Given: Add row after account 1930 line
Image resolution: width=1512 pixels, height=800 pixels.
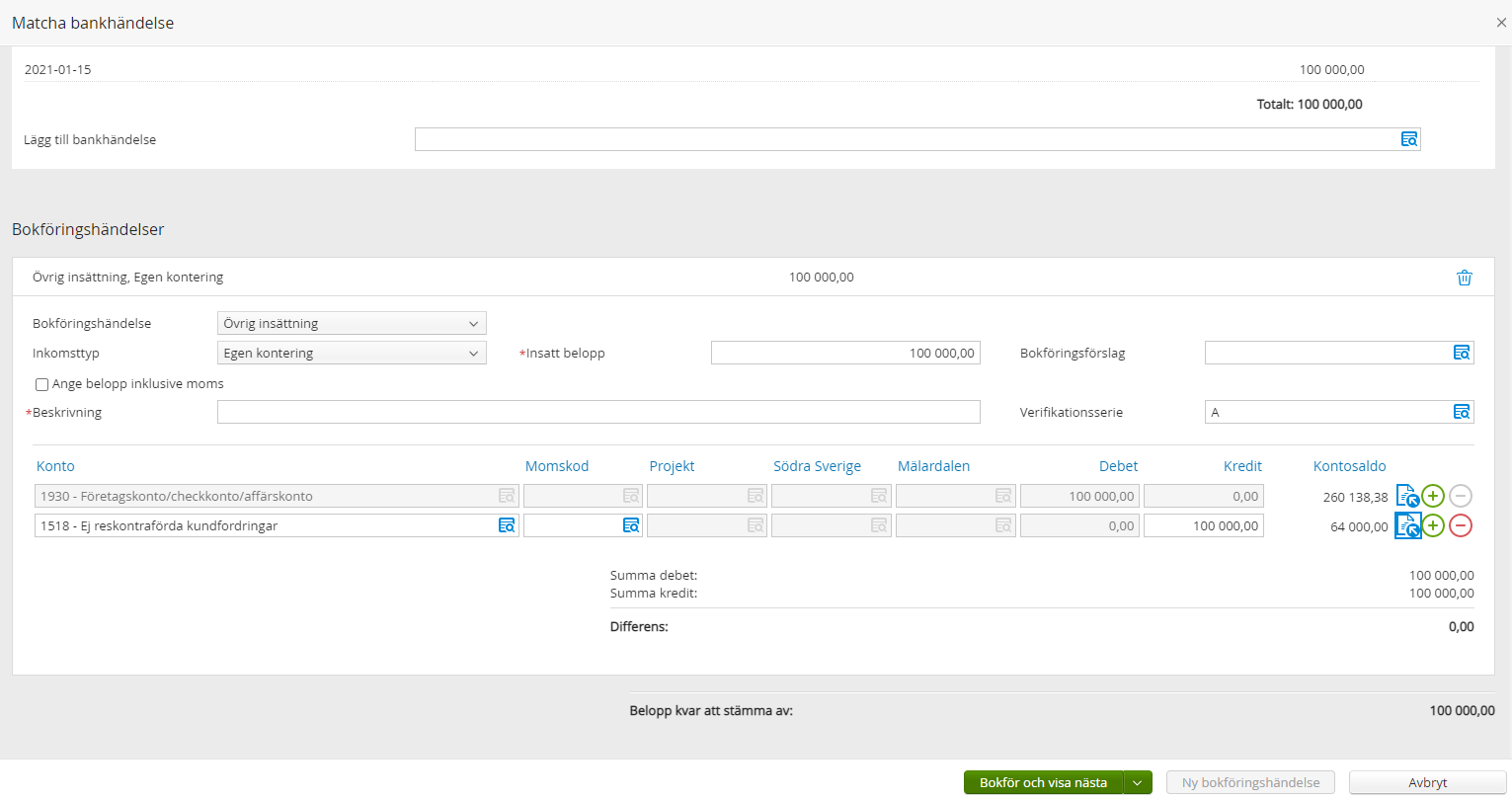Looking at the screenshot, I should pyautogui.click(x=1433, y=496).
